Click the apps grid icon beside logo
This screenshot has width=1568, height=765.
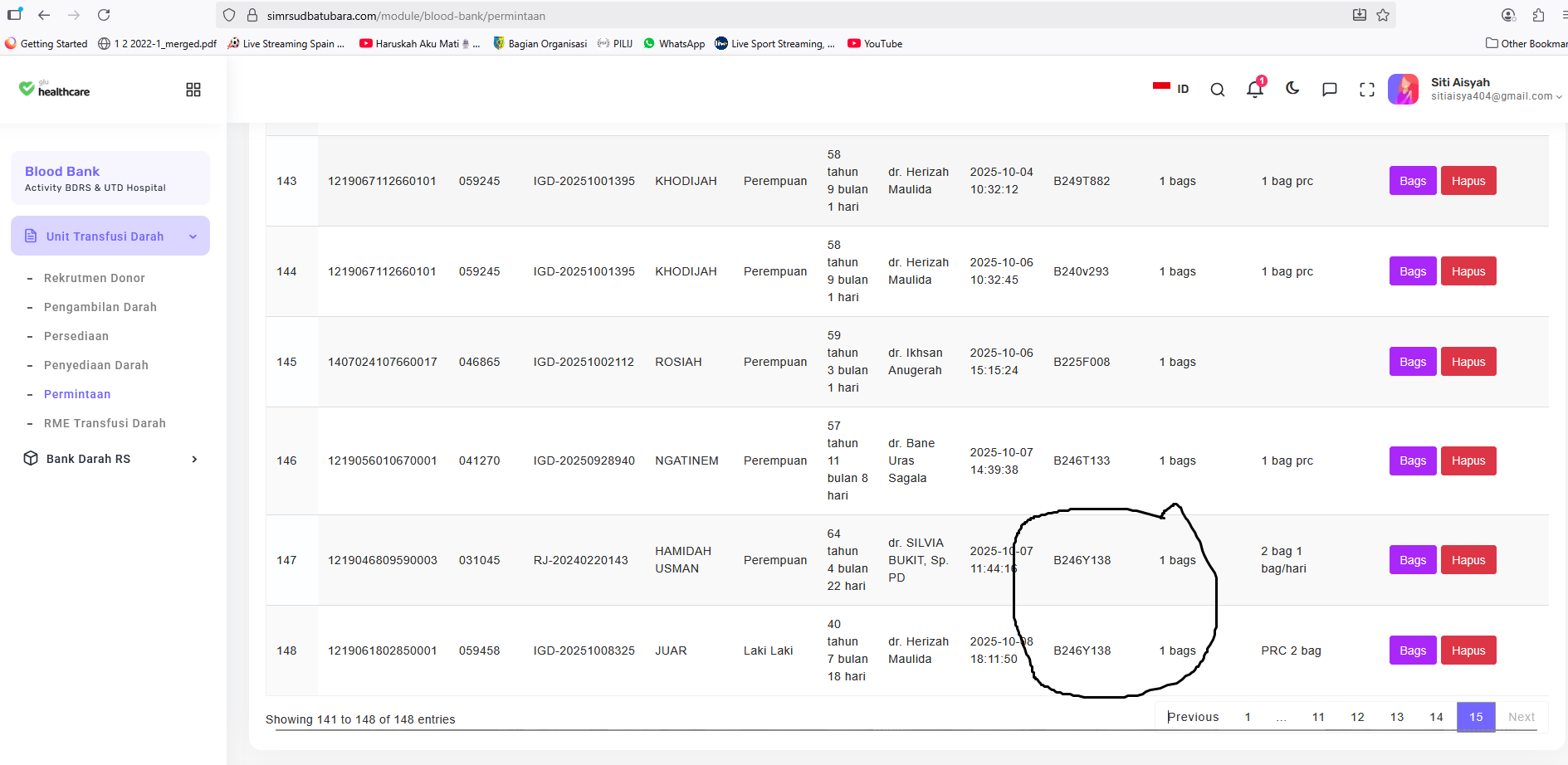tap(193, 90)
